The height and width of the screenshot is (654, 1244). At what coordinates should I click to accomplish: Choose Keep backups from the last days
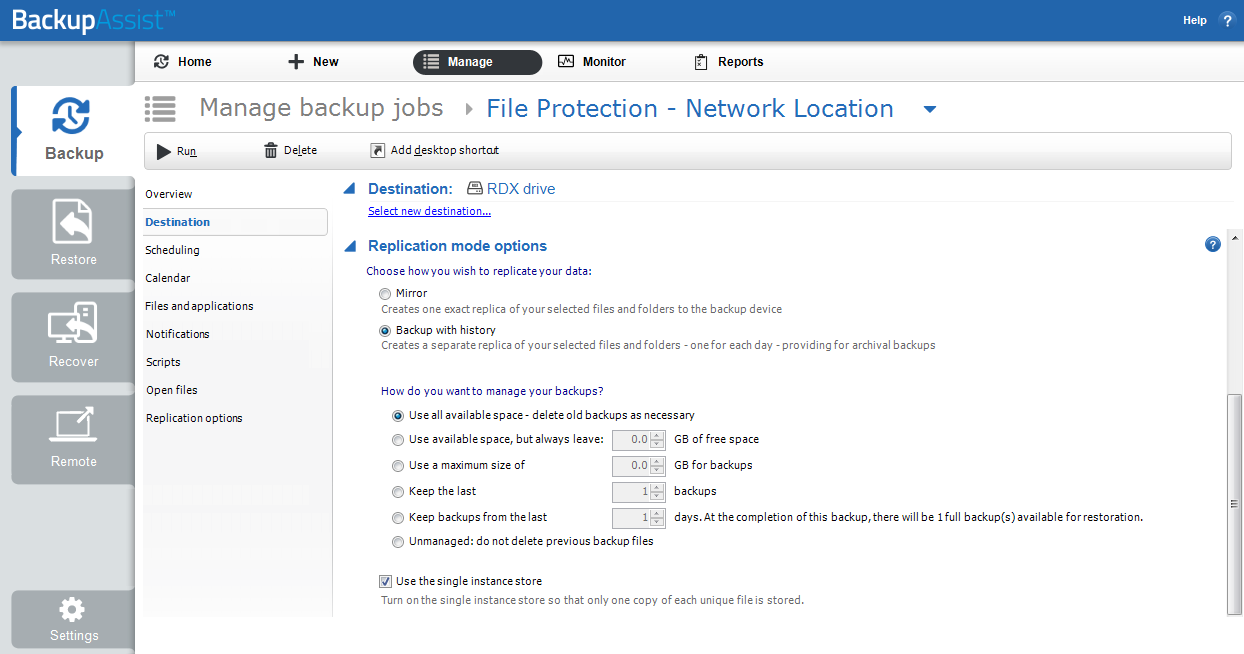point(398,517)
